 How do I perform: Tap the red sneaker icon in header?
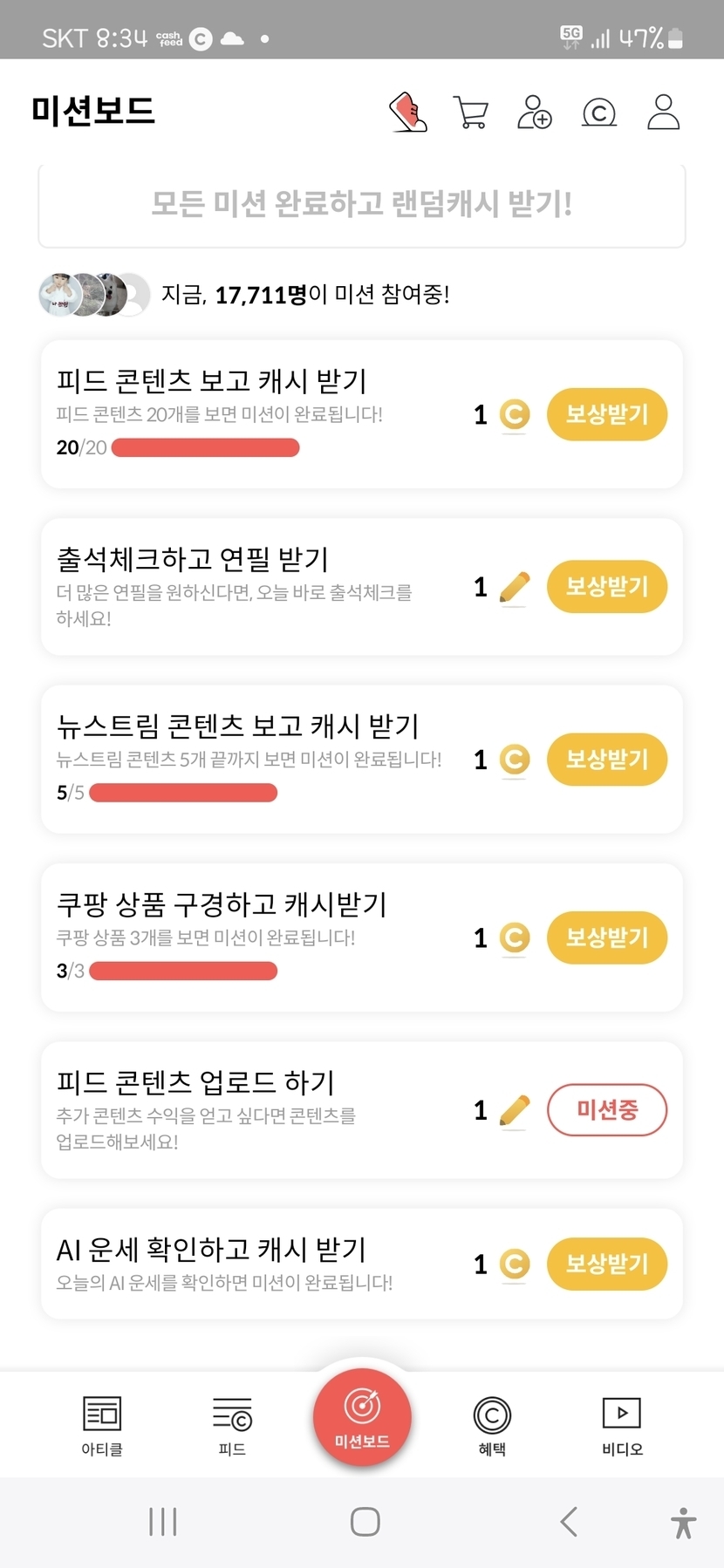(x=407, y=112)
